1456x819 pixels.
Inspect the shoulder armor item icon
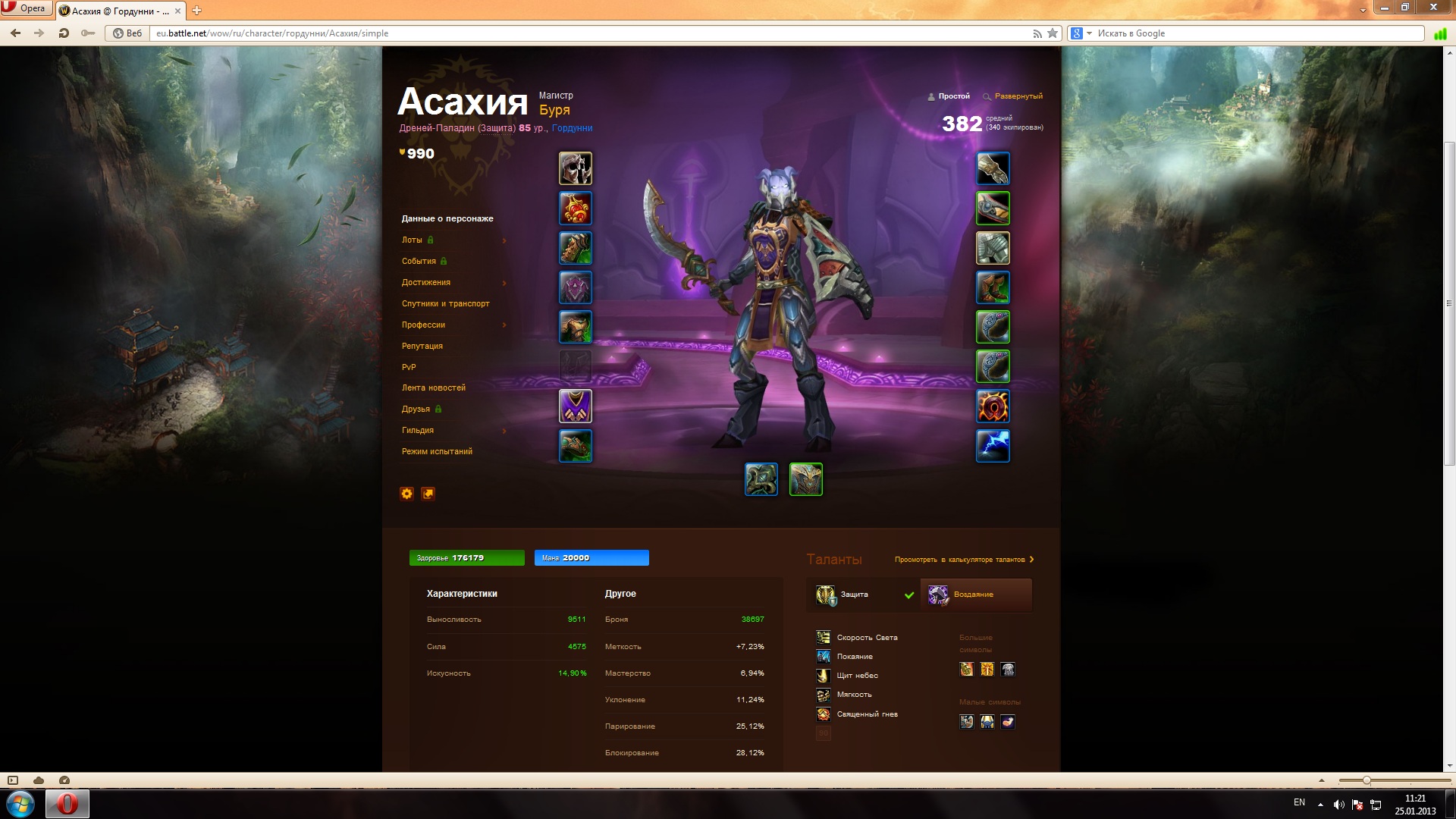(x=576, y=248)
